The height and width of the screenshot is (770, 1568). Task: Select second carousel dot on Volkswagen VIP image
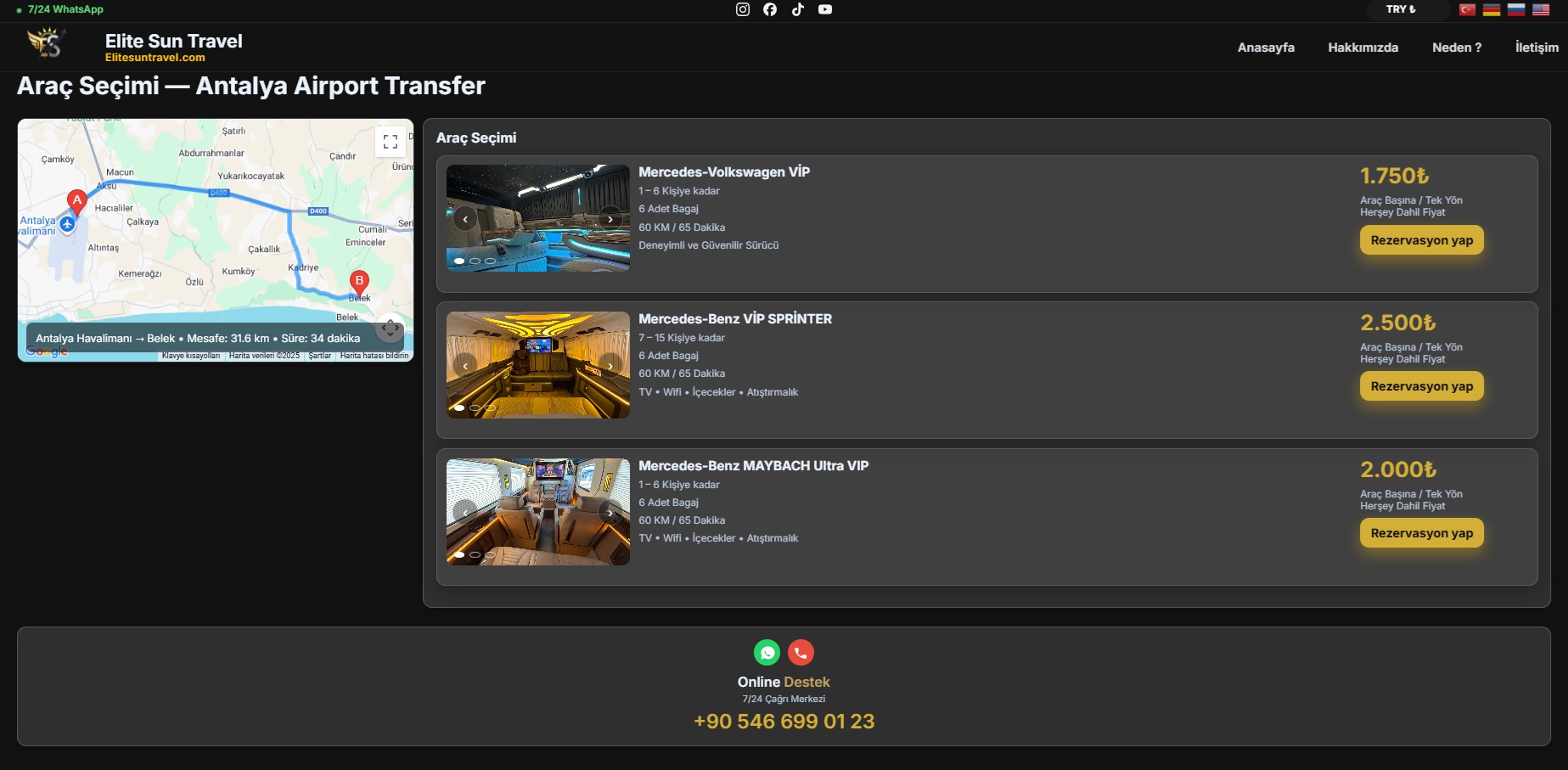pyautogui.click(x=475, y=261)
